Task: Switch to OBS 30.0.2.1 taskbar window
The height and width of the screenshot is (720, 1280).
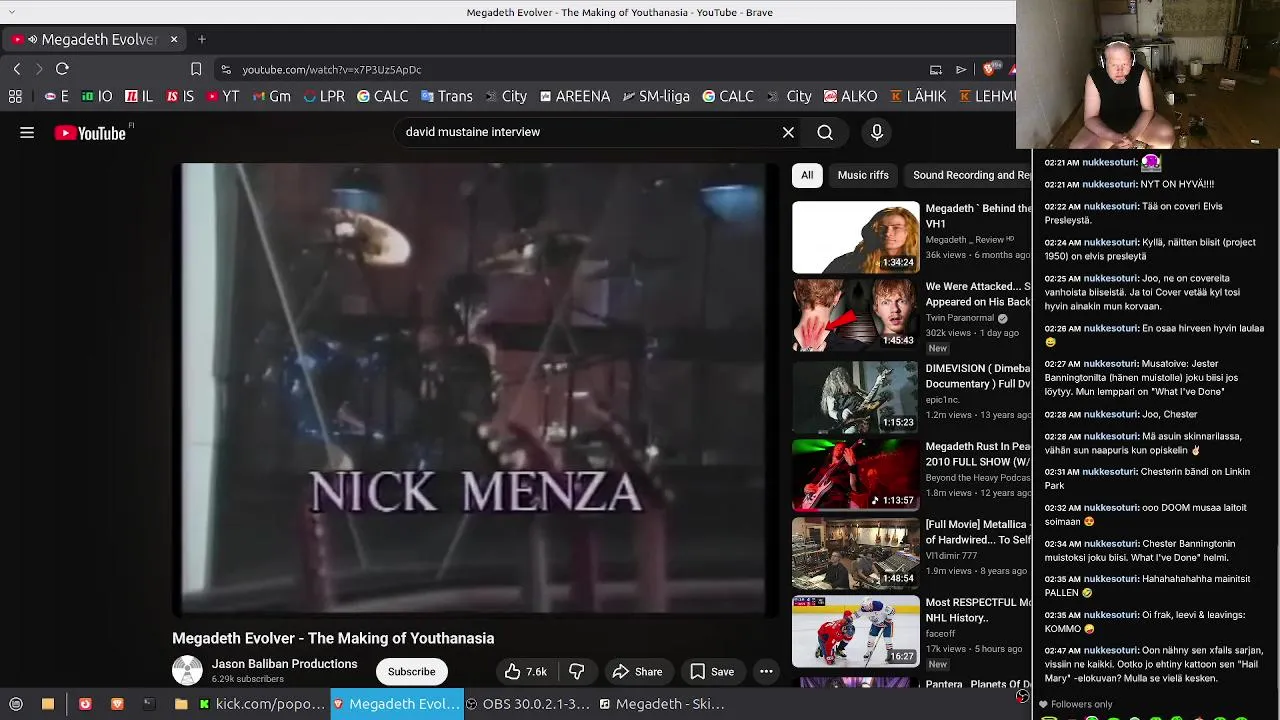Action: coord(529,704)
